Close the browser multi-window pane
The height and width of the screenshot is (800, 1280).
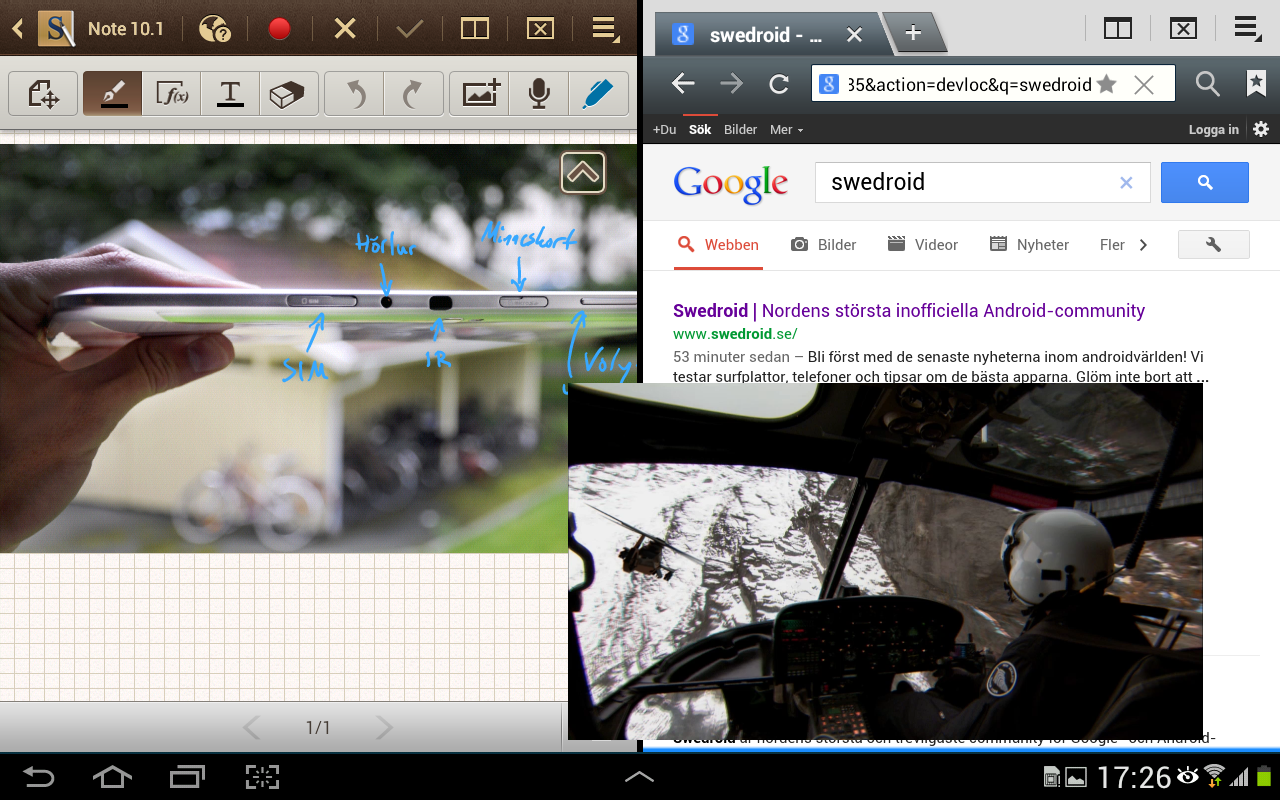pyautogui.click(x=1183, y=28)
